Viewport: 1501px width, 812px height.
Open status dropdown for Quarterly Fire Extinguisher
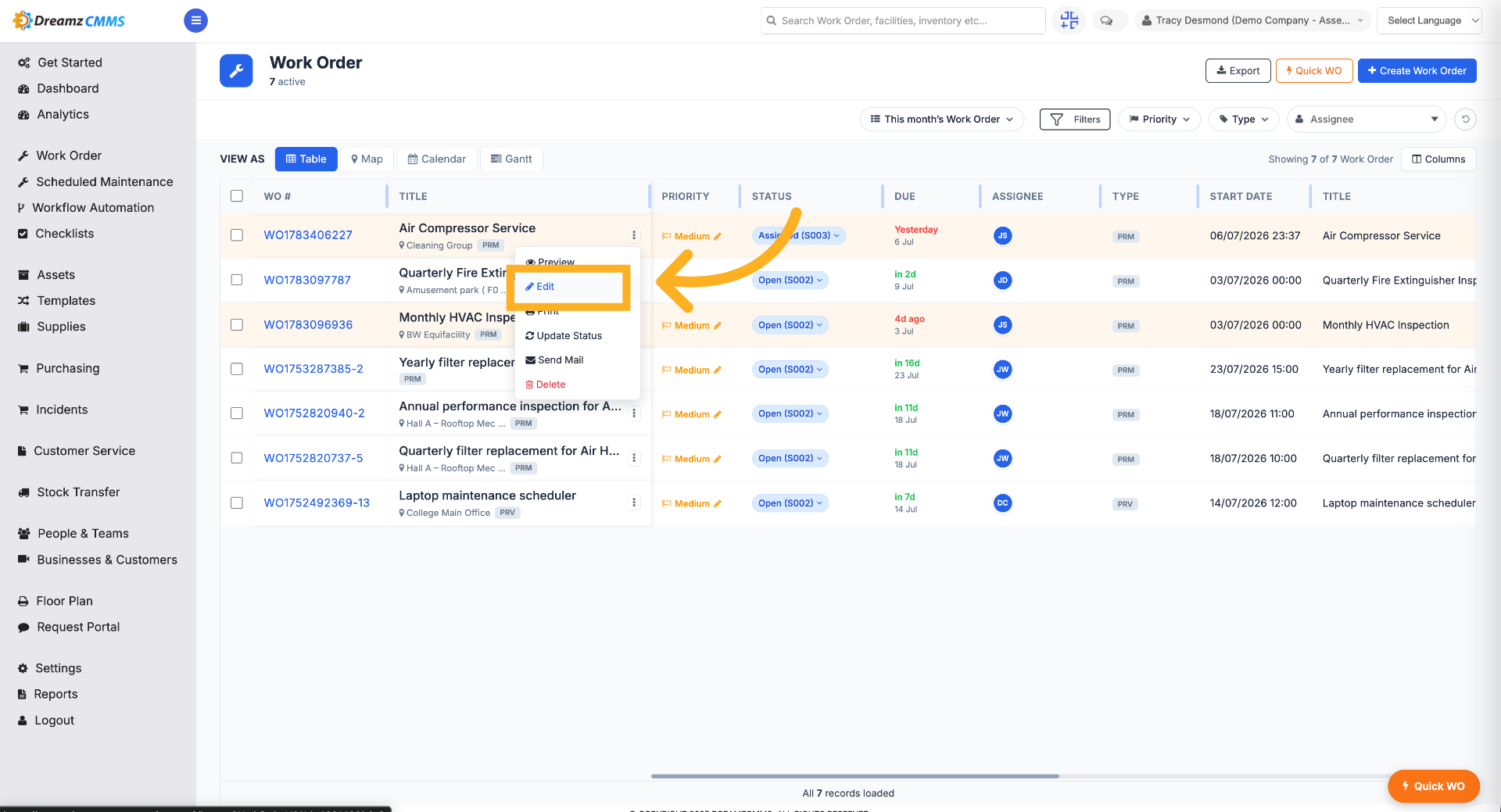click(x=790, y=280)
